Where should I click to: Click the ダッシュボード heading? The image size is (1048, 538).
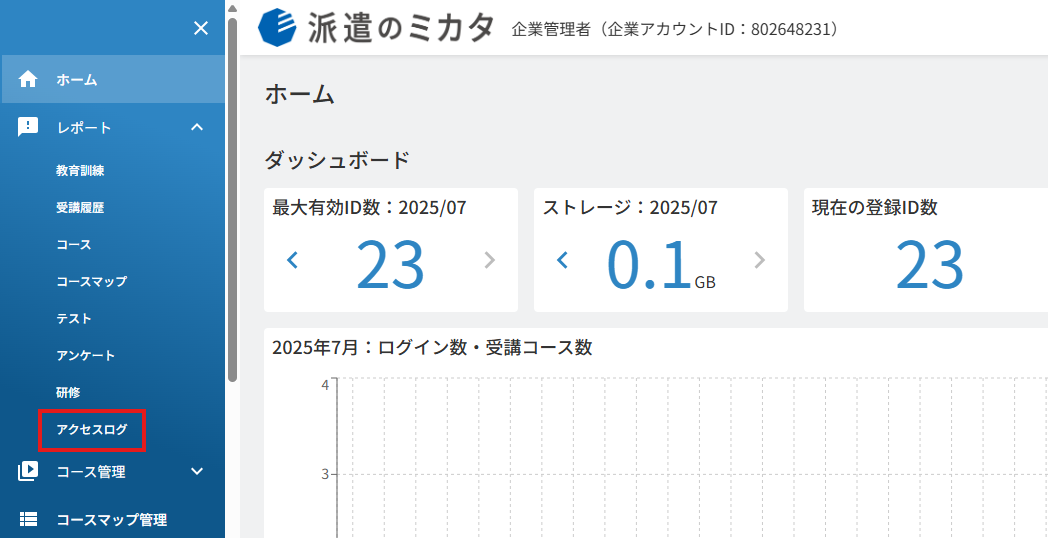[x=337, y=160]
